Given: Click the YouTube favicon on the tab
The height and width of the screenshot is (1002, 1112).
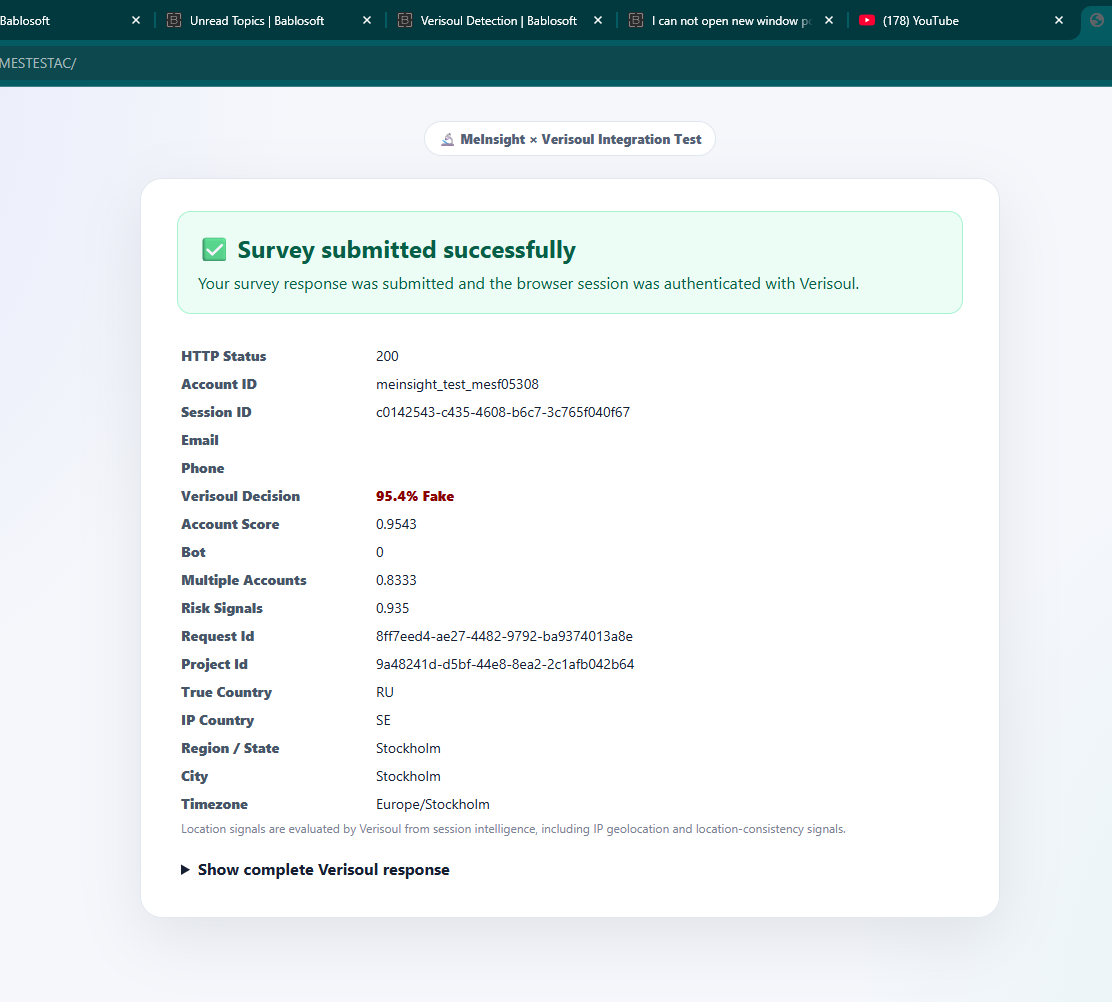Looking at the screenshot, I should (x=867, y=21).
